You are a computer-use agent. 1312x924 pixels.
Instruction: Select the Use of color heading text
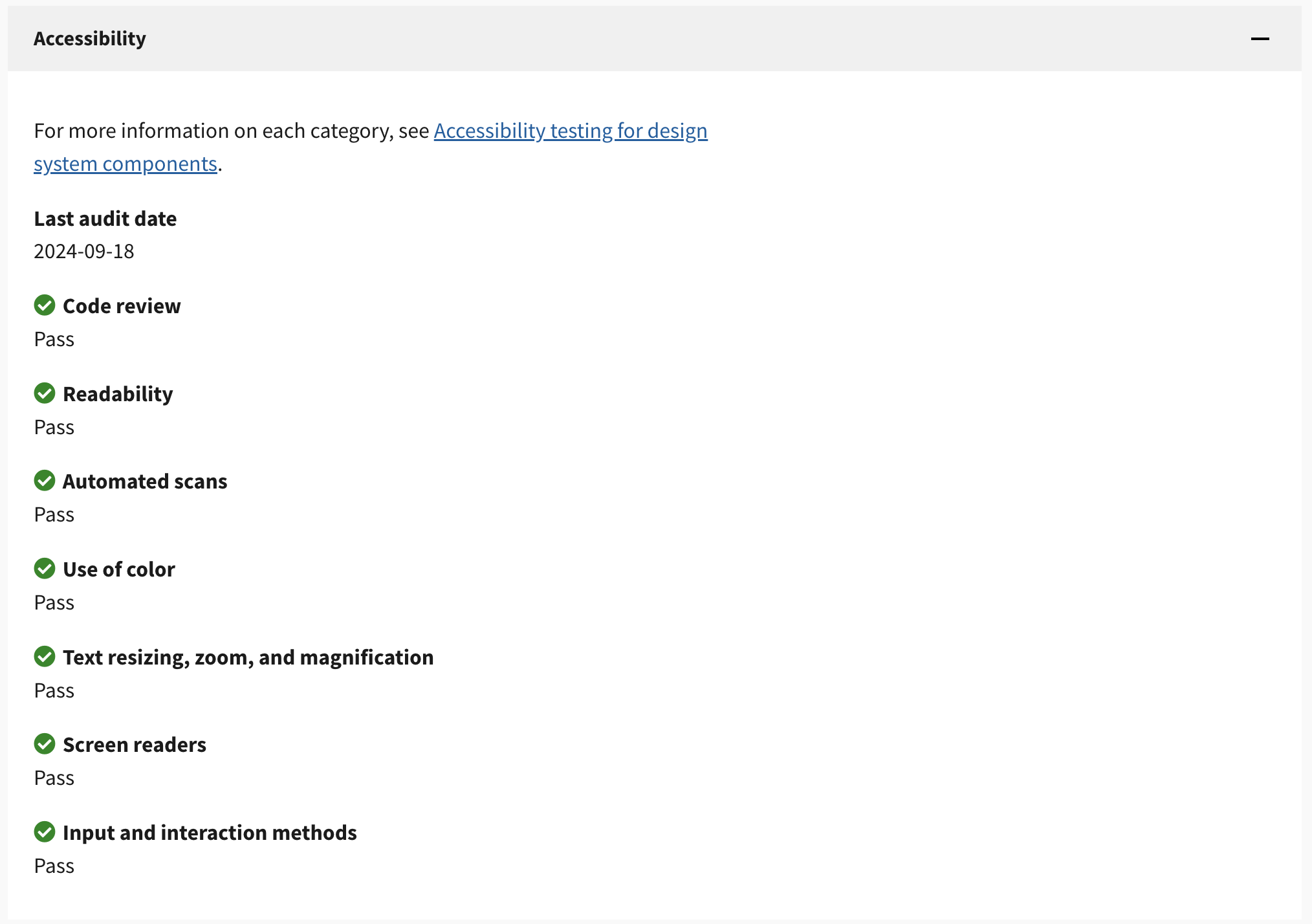tap(119, 569)
